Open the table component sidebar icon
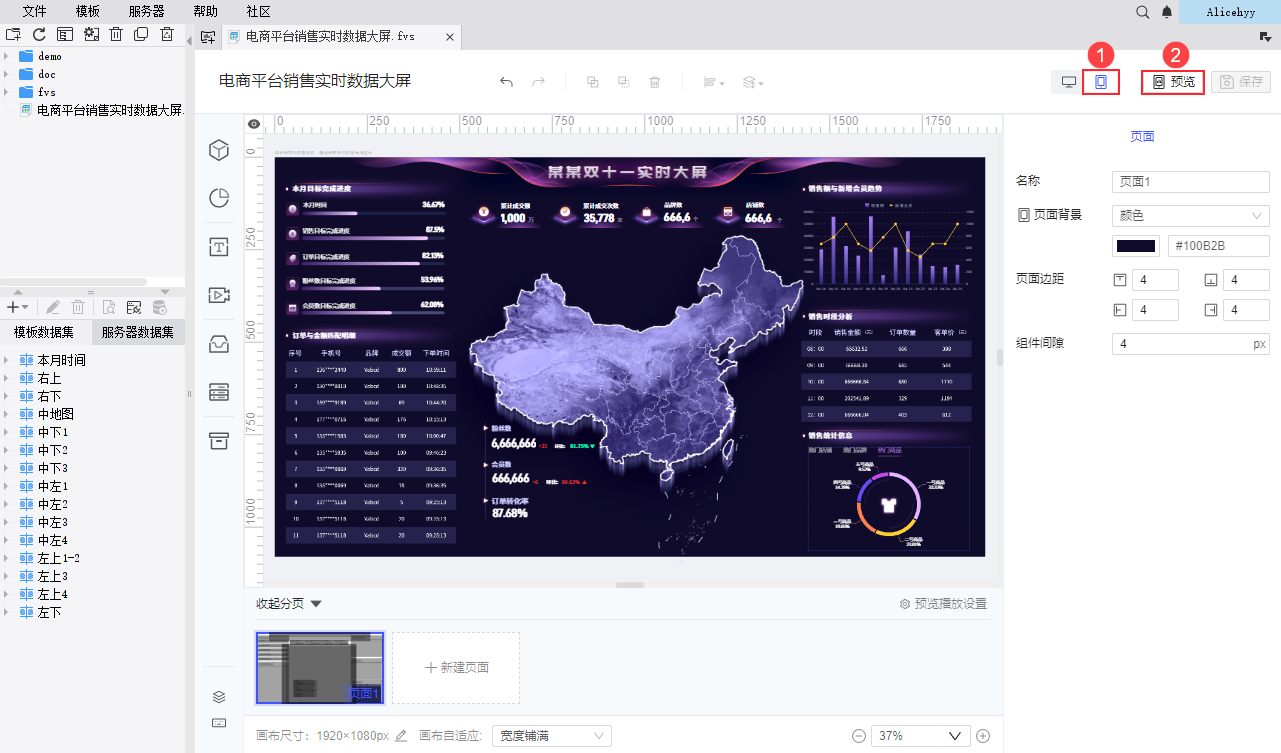Screen dimensions: 1281x753 point(219,392)
